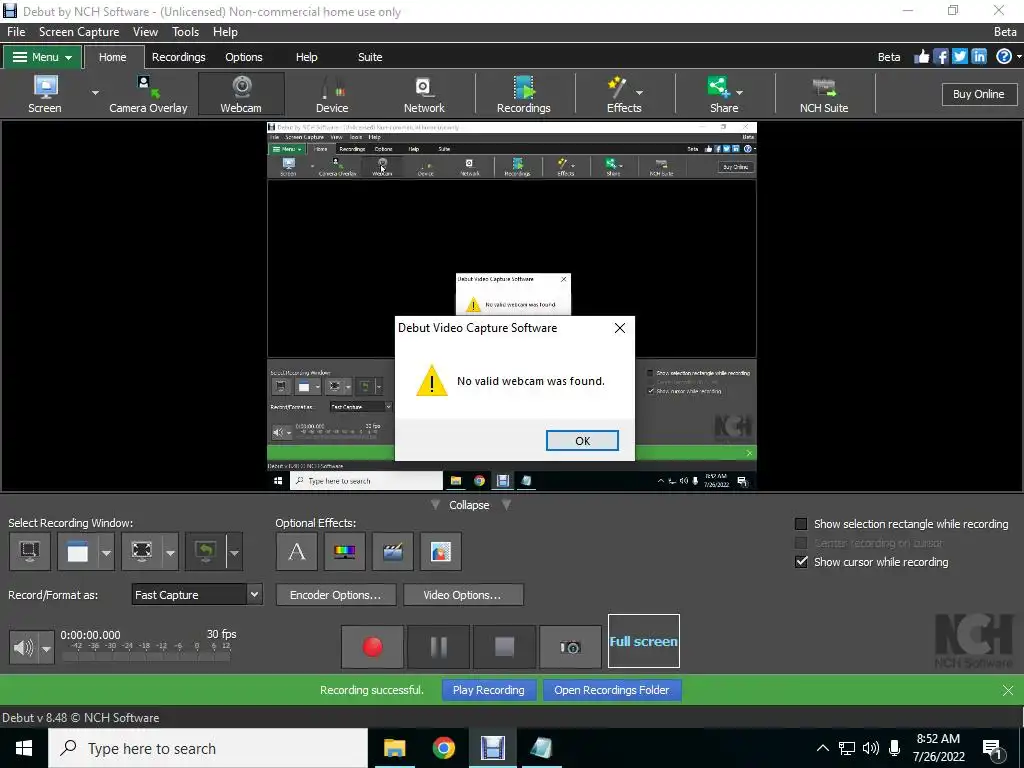Click the Windows search box
The width and height of the screenshot is (1024, 768).
[x=208, y=748]
